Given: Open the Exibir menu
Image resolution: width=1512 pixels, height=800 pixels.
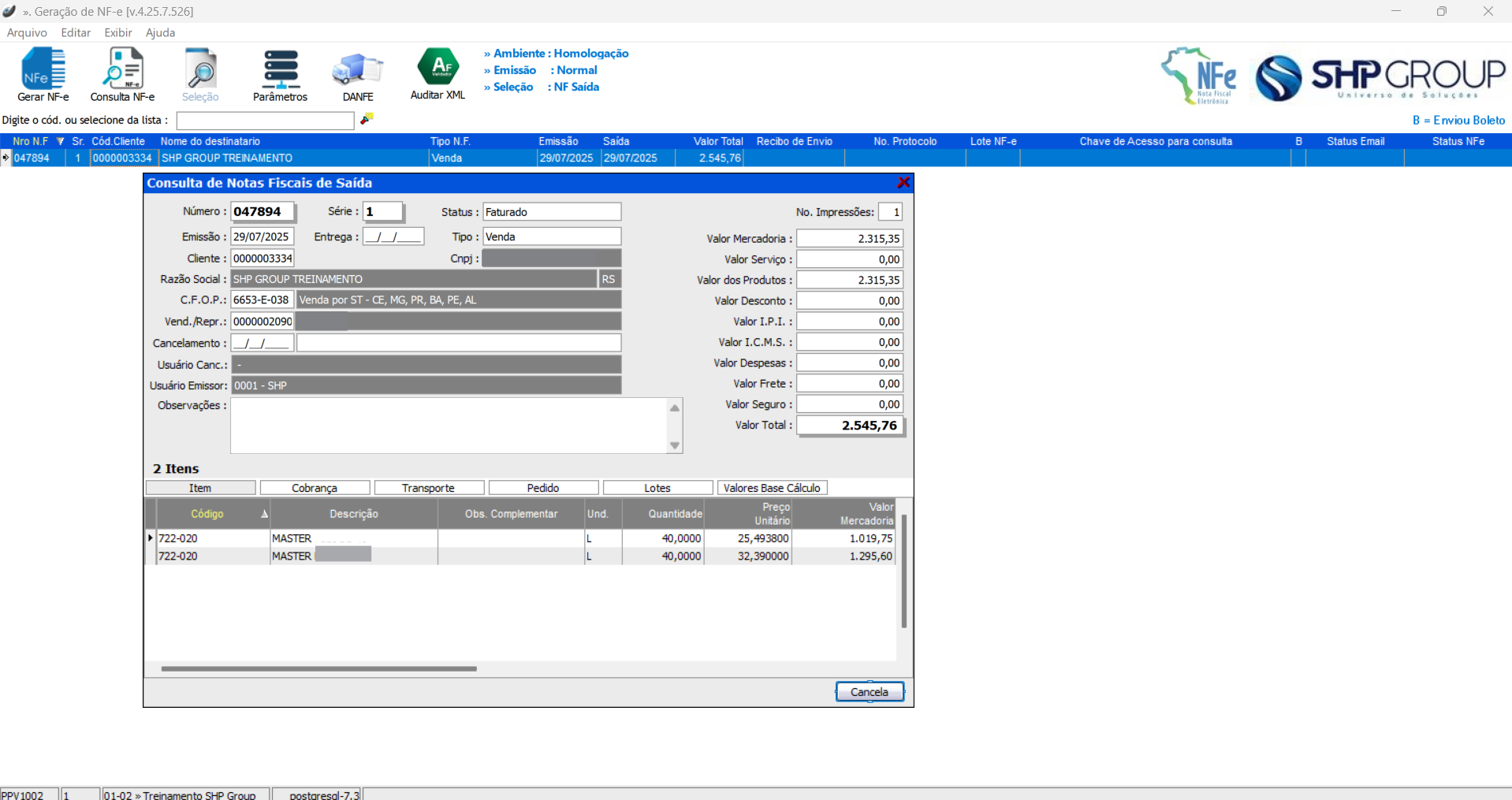Looking at the screenshot, I should [117, 32].
